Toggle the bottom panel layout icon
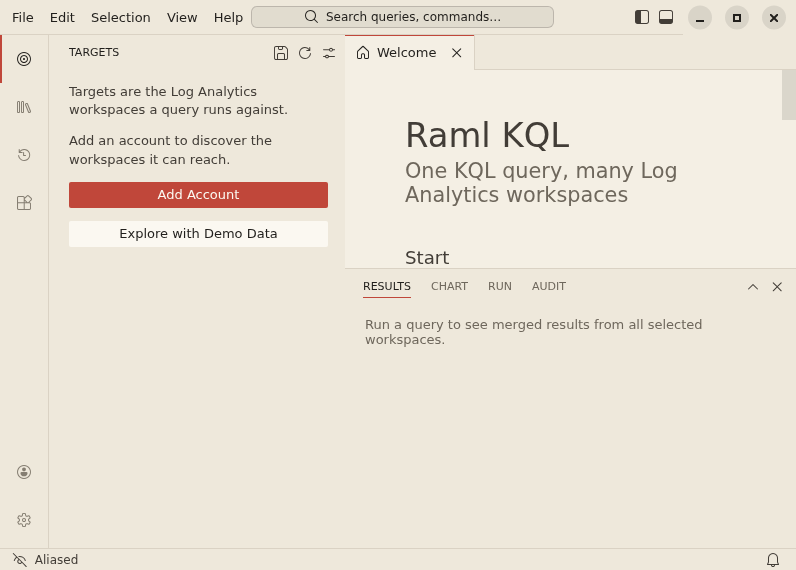 pyautogui.click(x=666, y=17)
